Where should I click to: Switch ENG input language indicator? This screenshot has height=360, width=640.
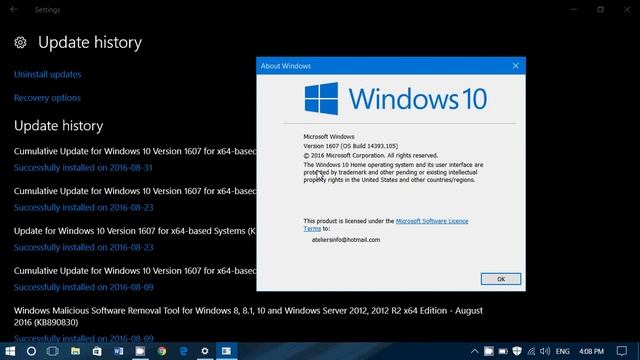pyautogui.click(x=562, y=351)
